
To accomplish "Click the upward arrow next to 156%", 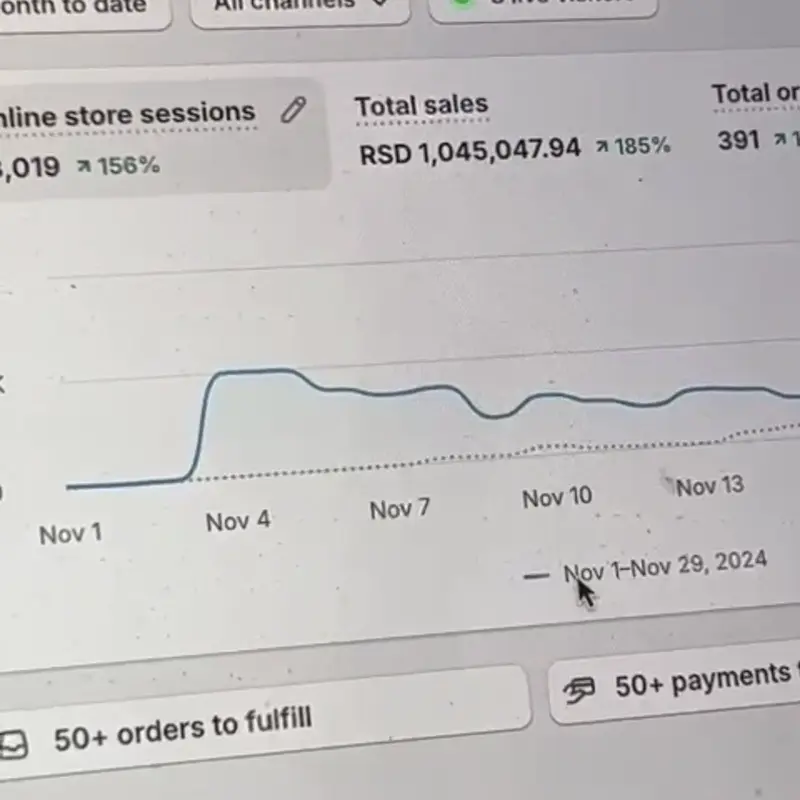I will 84,165.
